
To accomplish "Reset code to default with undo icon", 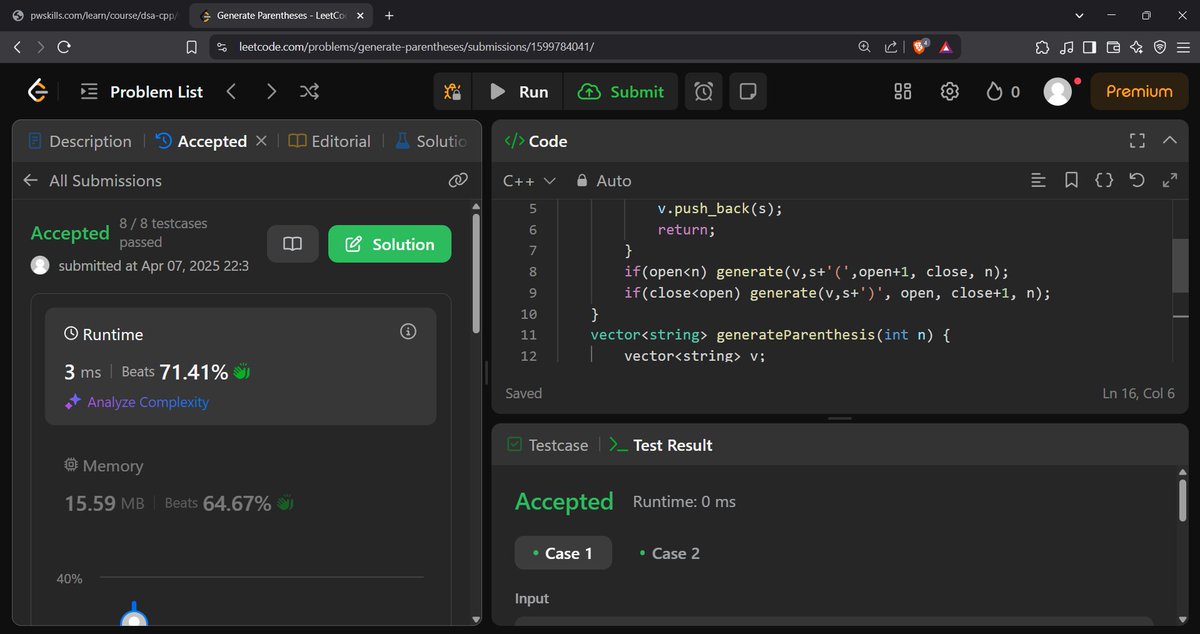I will point(1137,180).
